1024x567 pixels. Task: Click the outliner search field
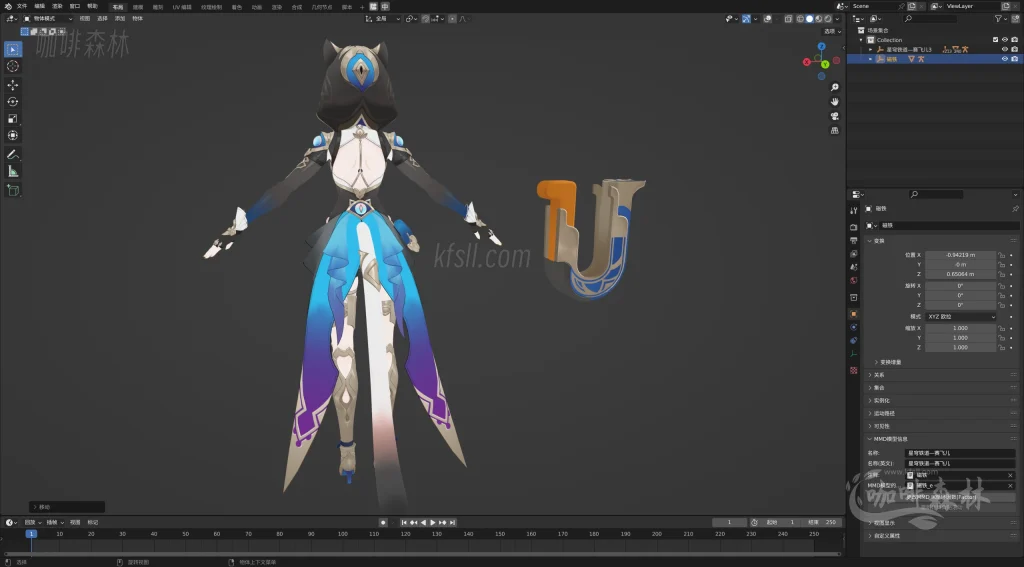[931, 19]
